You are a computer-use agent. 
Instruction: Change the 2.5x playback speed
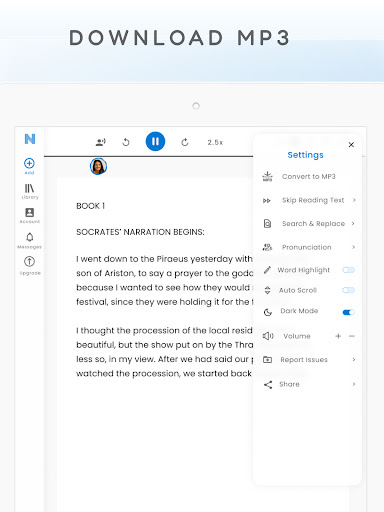pos(215,142)
